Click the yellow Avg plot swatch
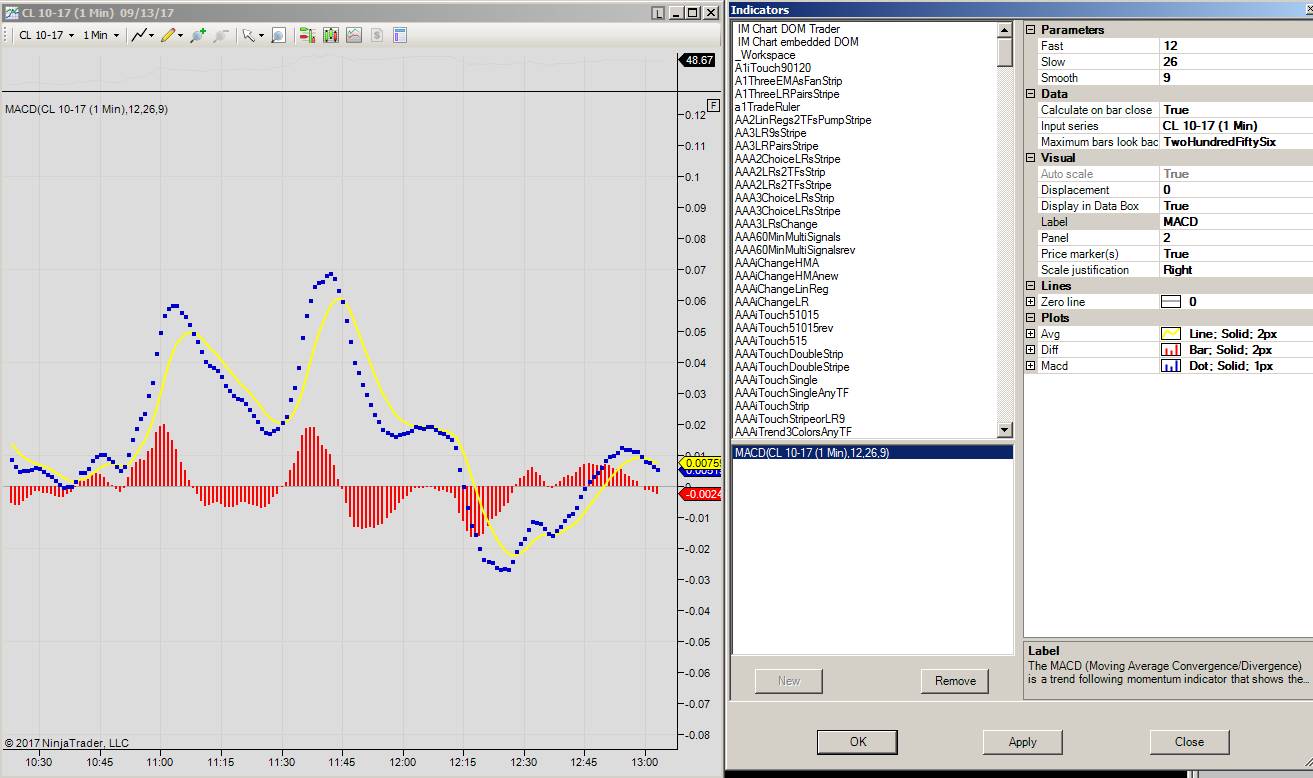Screen dimensions: 1313x778 point(1170,334)
